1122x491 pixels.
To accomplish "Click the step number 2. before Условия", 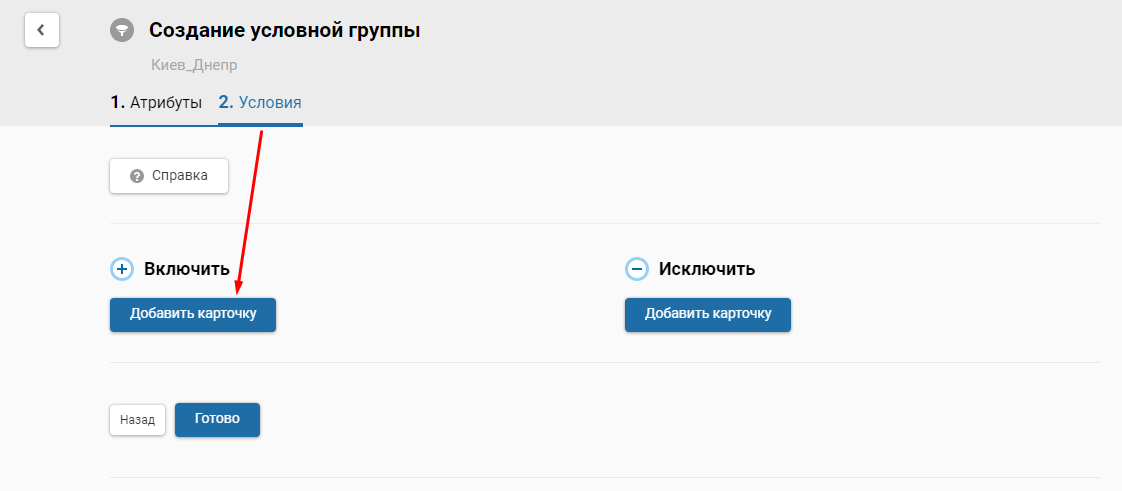I will pyautogui.click(x=226, y=102).
